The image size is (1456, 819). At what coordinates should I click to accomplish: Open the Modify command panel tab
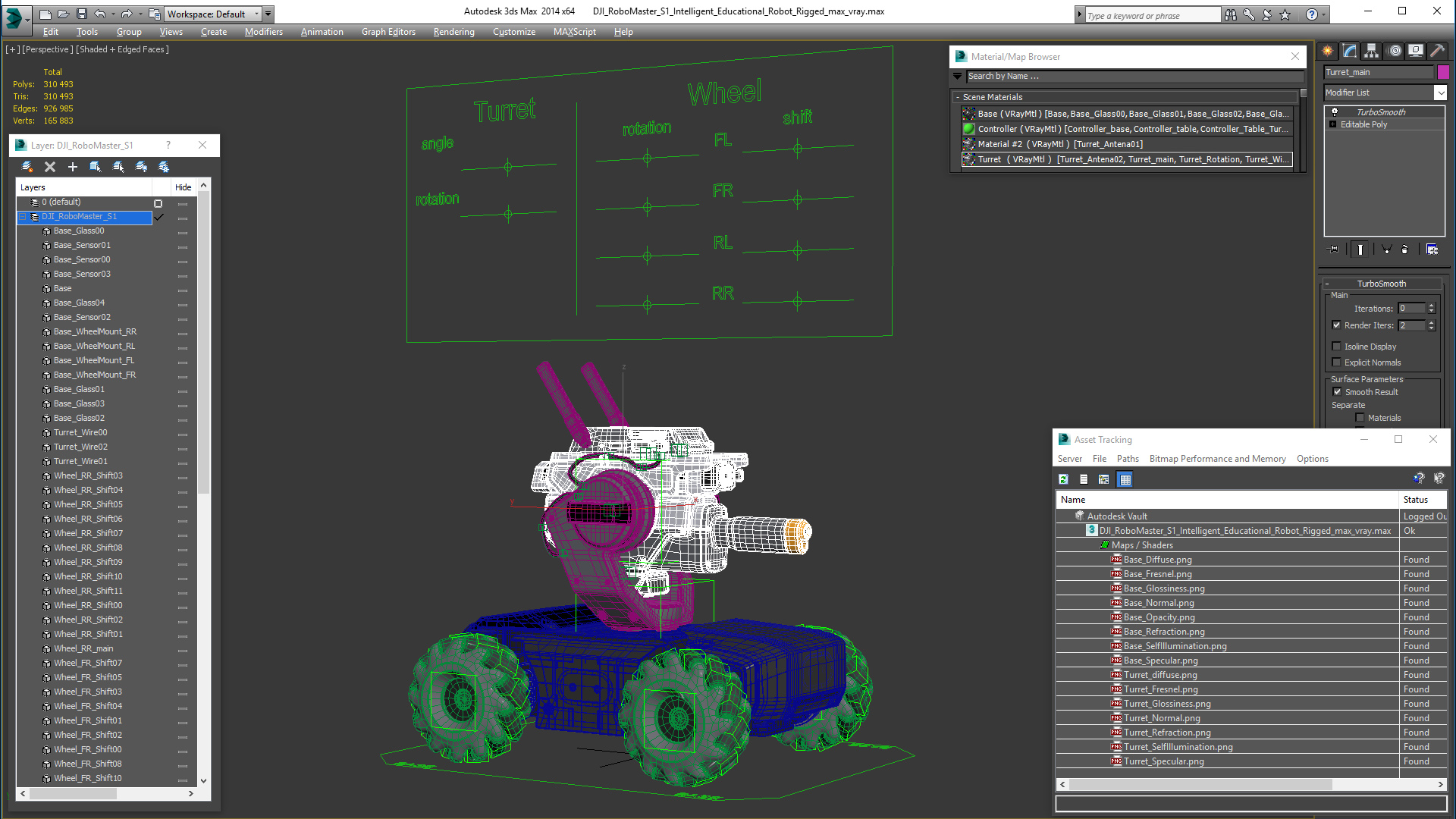1350,51
